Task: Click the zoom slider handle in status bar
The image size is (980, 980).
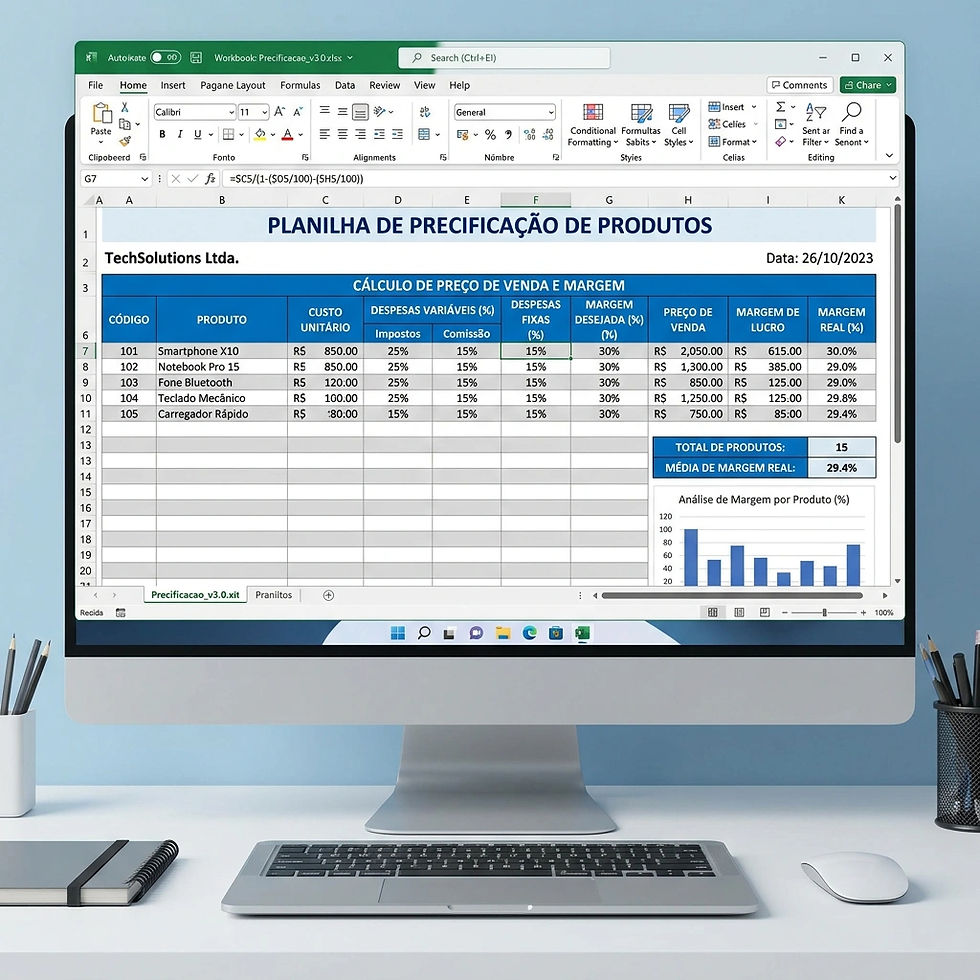Action: click(824, 613)
